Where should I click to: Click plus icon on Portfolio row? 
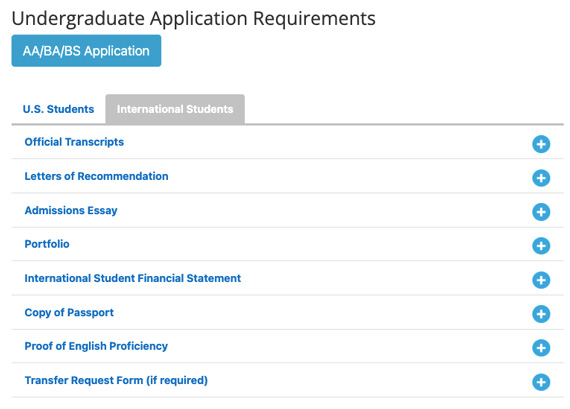541,246
